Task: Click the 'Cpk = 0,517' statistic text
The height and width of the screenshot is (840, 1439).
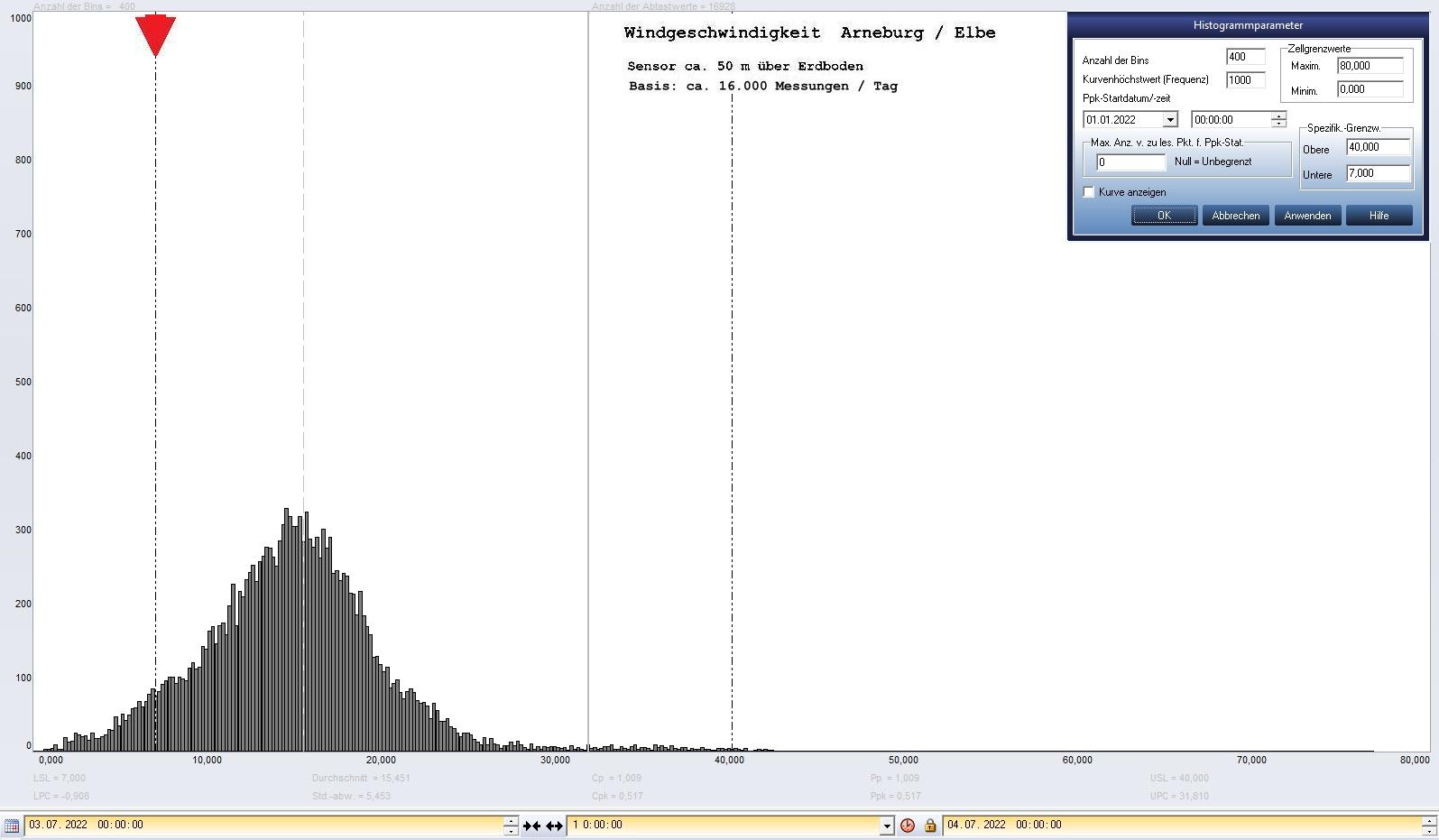Action: [x=617, y=796]
